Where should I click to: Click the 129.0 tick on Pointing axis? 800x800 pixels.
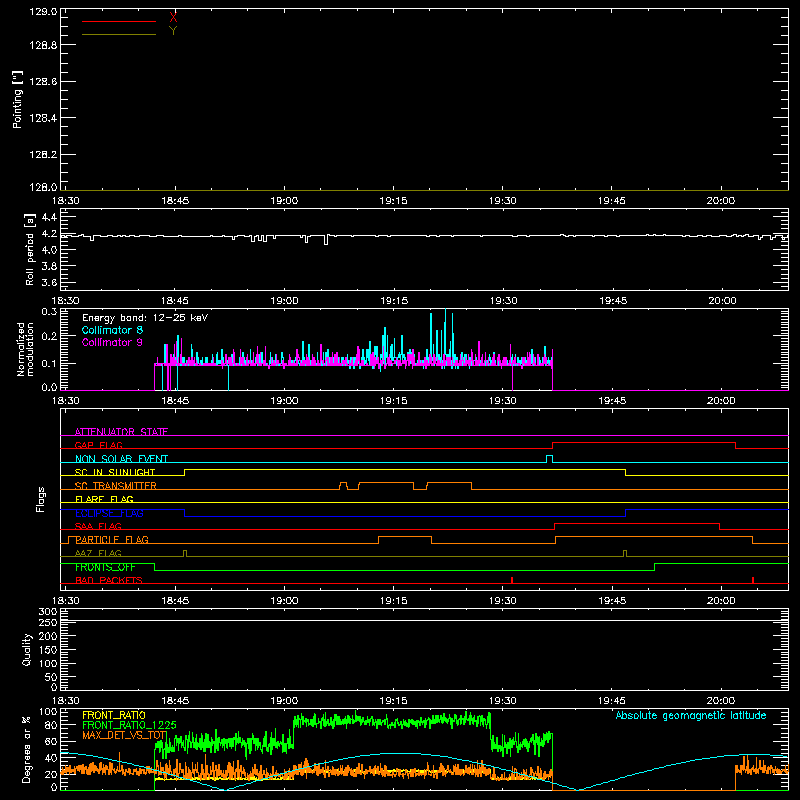point(43,12)
